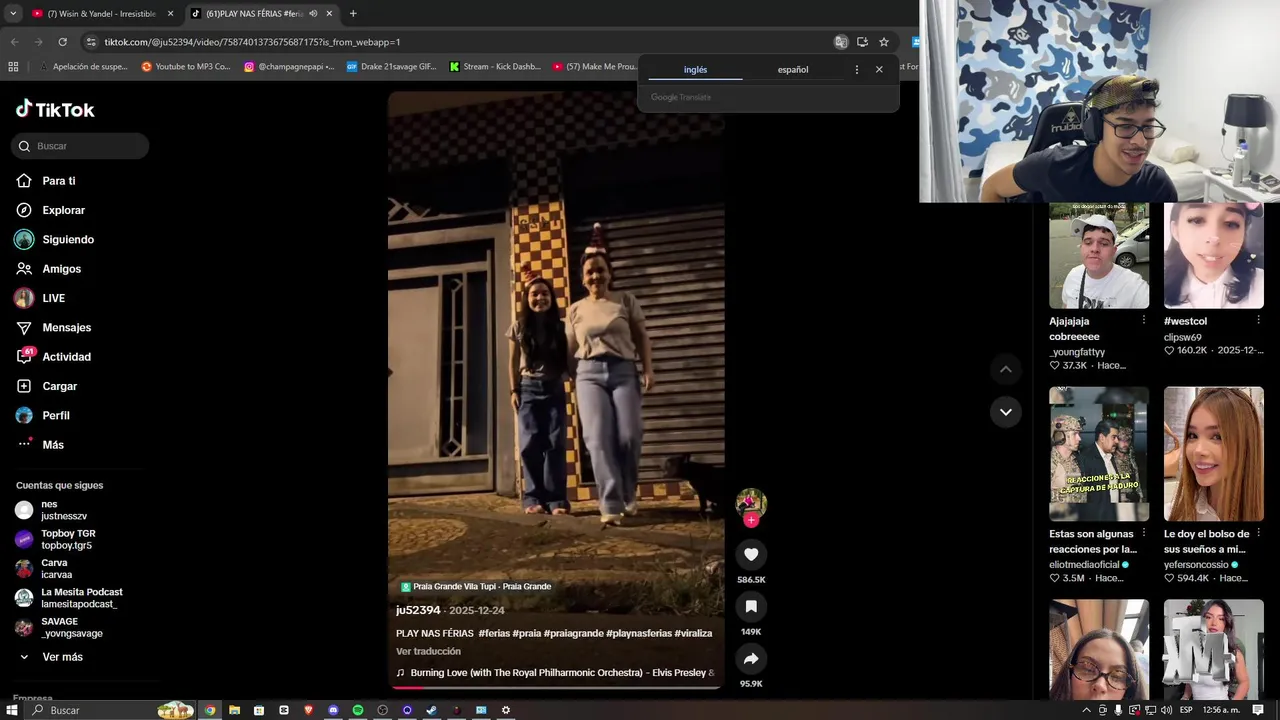This screenshot has width=1280, height=720.
Task: Click the Google Translate icon in address bar
Action: 841,42
